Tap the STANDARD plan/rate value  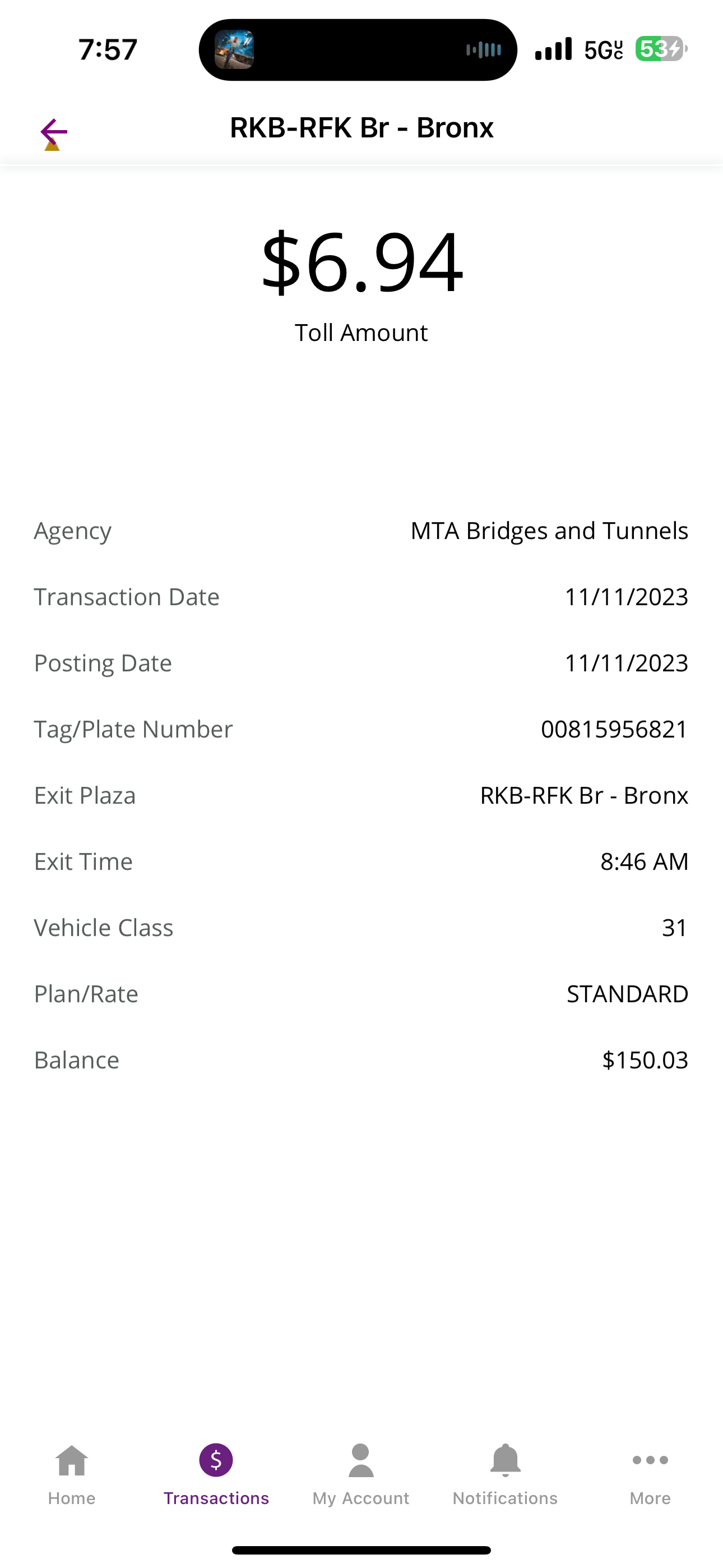pos(627,994)
